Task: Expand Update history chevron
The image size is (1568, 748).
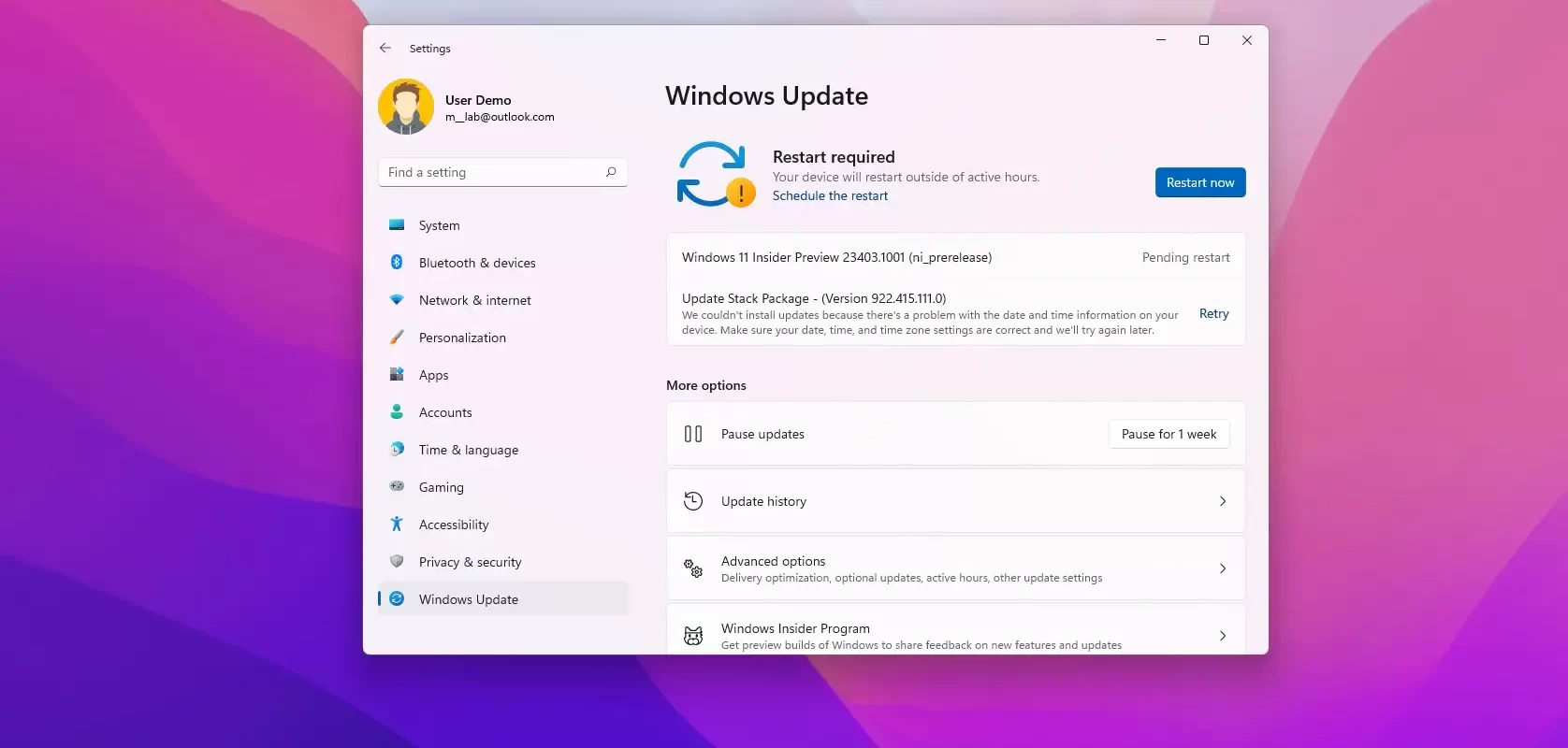Action: (x=1223, y=501)
